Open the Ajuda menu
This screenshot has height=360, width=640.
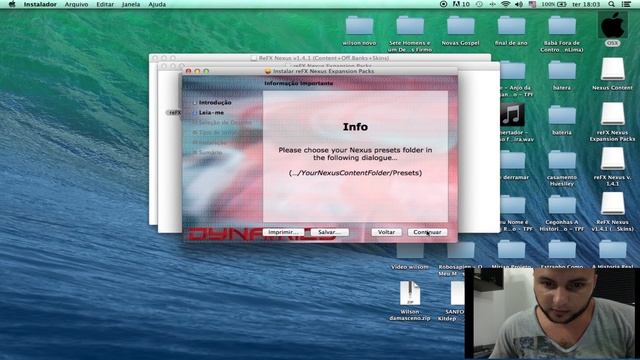[x=157, y=4]
